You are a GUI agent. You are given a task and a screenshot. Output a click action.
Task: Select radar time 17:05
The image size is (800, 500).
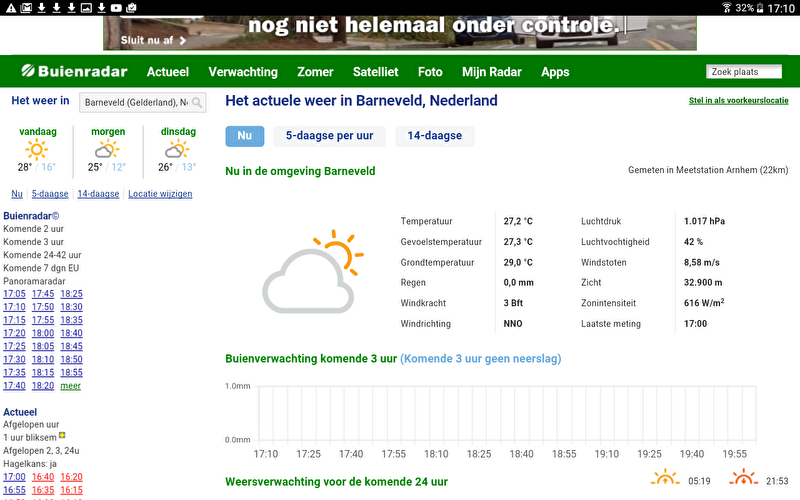tap(14, 294)
